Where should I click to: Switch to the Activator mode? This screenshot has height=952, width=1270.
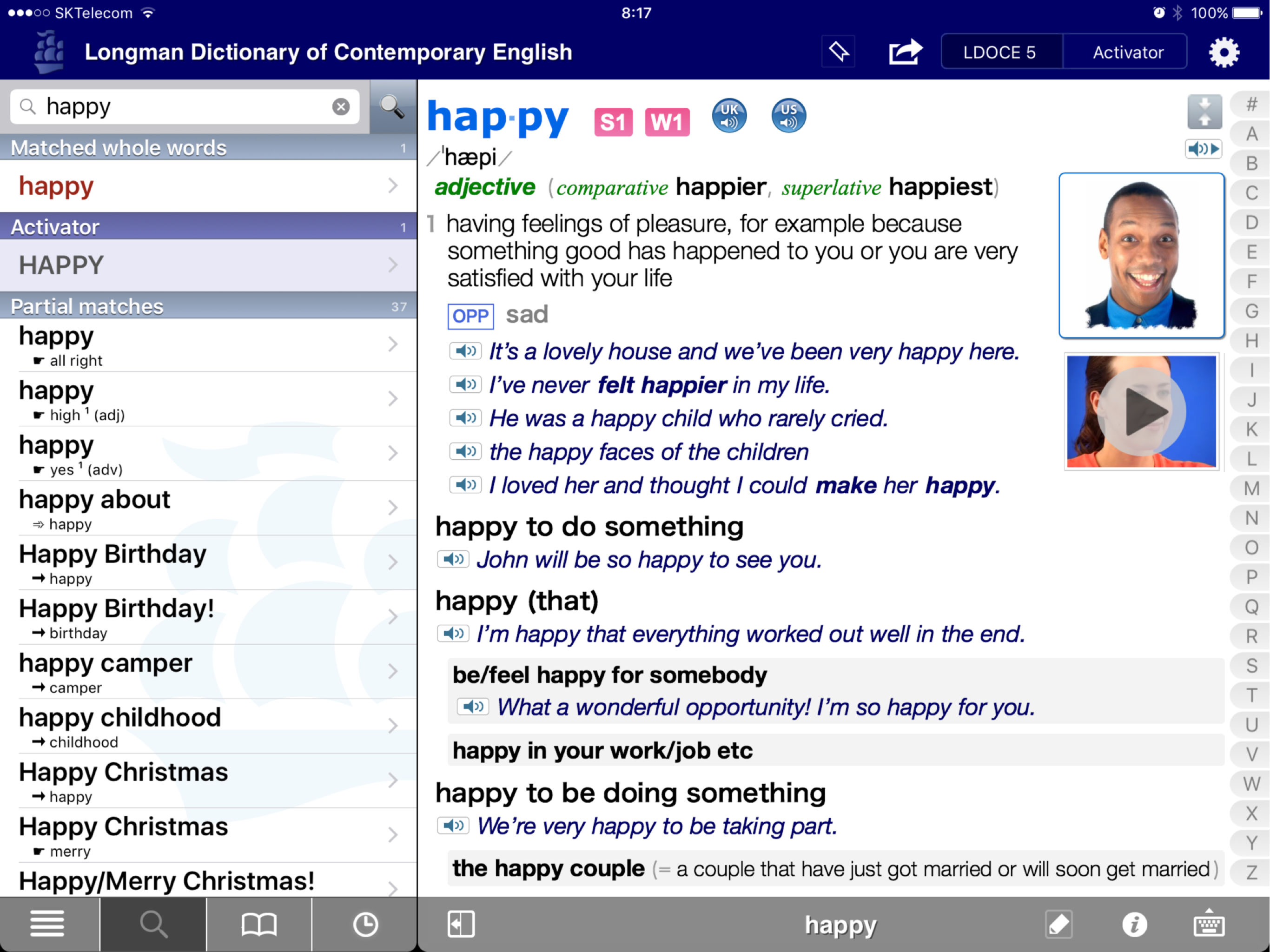pyautogui.click(x=1127, y=52)
